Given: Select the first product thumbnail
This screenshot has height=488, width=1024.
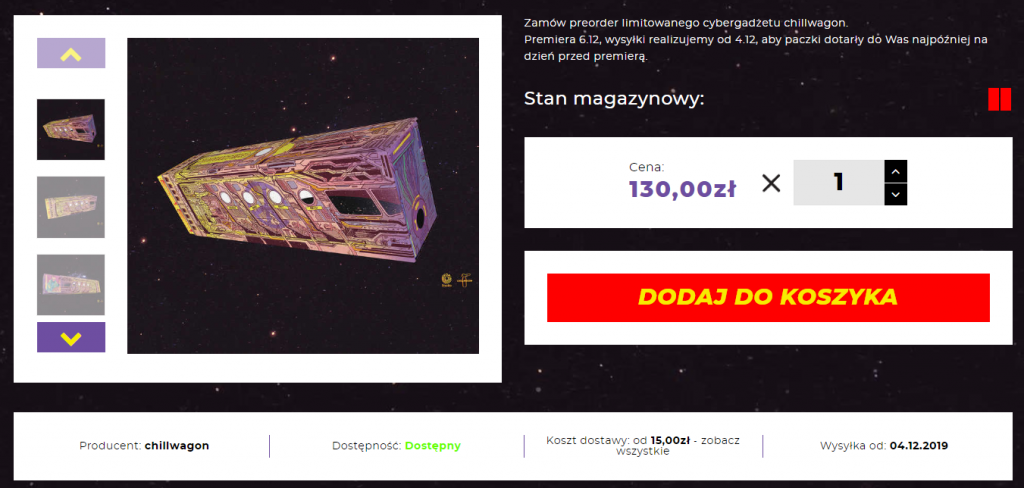Looking at the screenshot, I should pyautogui.click(x=71, y=129).
